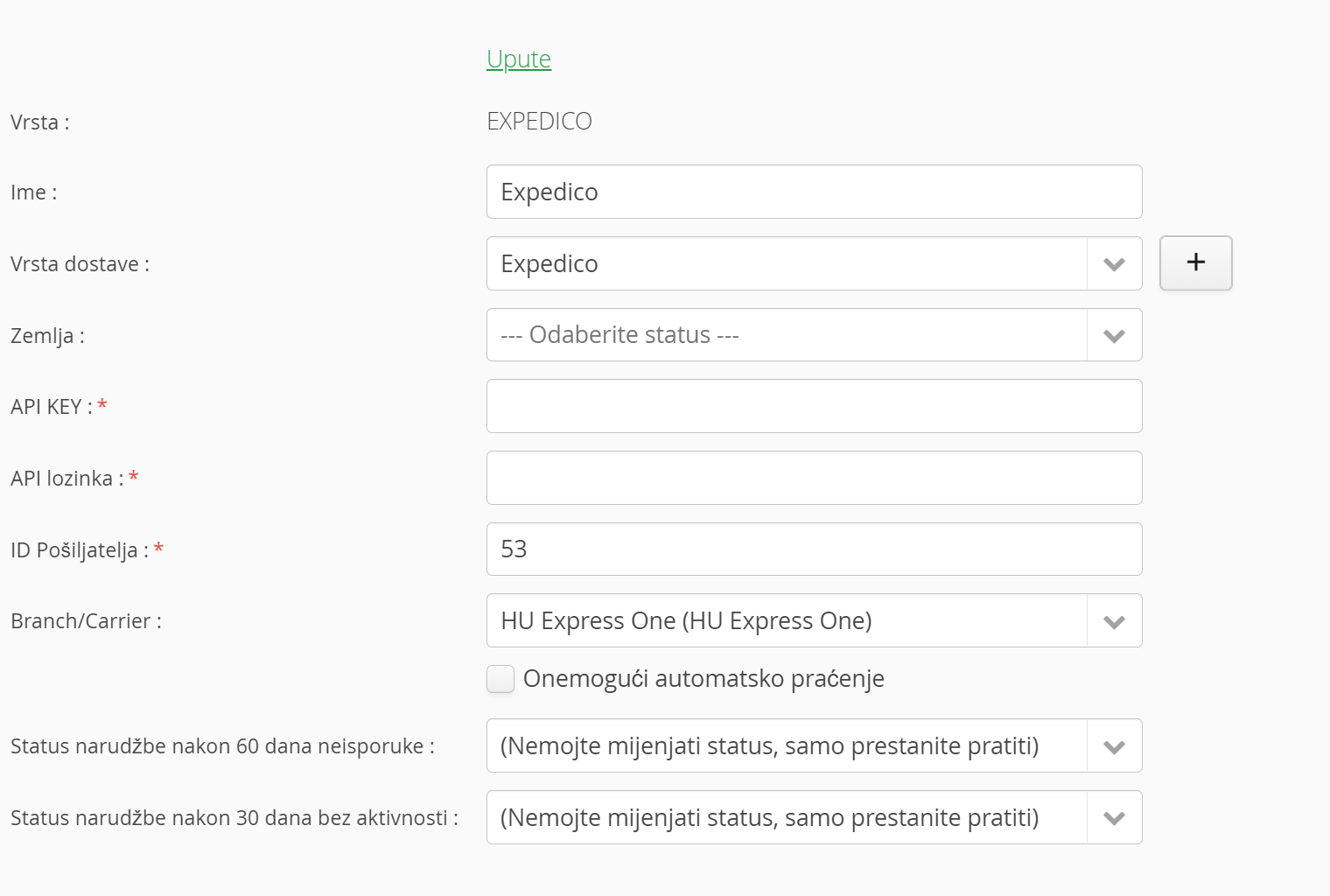The image size is (1330, 896).
Task: Open status dropdown for 60 days undelivered
Action: (814, 745)
